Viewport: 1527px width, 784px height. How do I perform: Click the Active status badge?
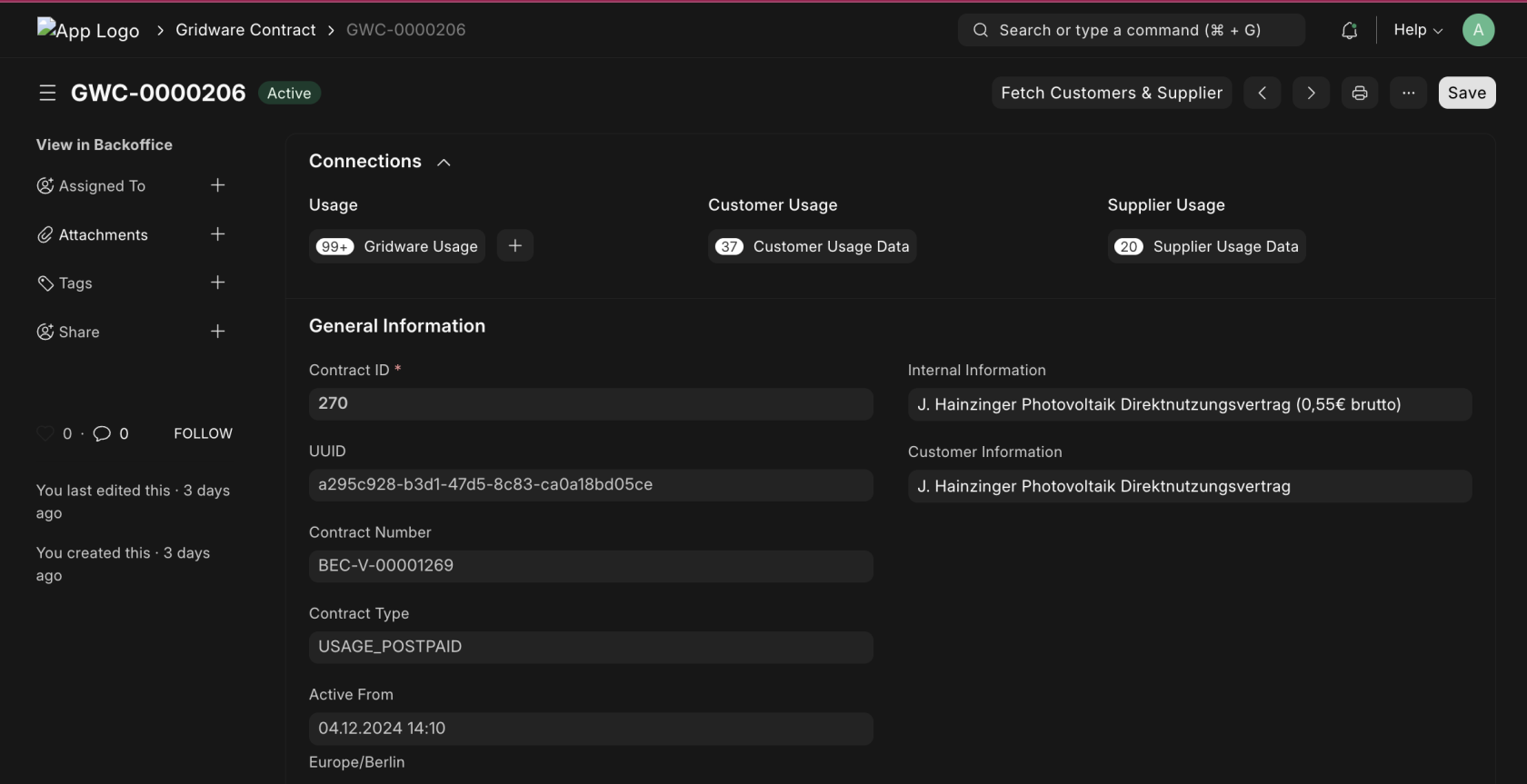coord(289,93)
